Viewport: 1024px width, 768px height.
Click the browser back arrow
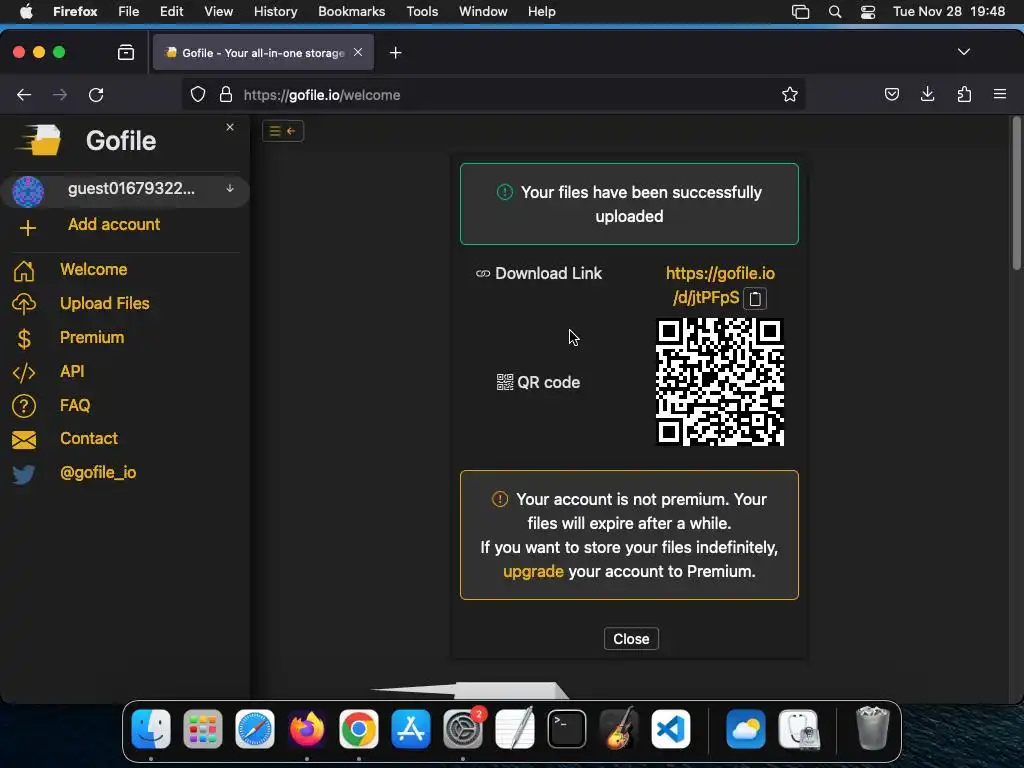24,95
